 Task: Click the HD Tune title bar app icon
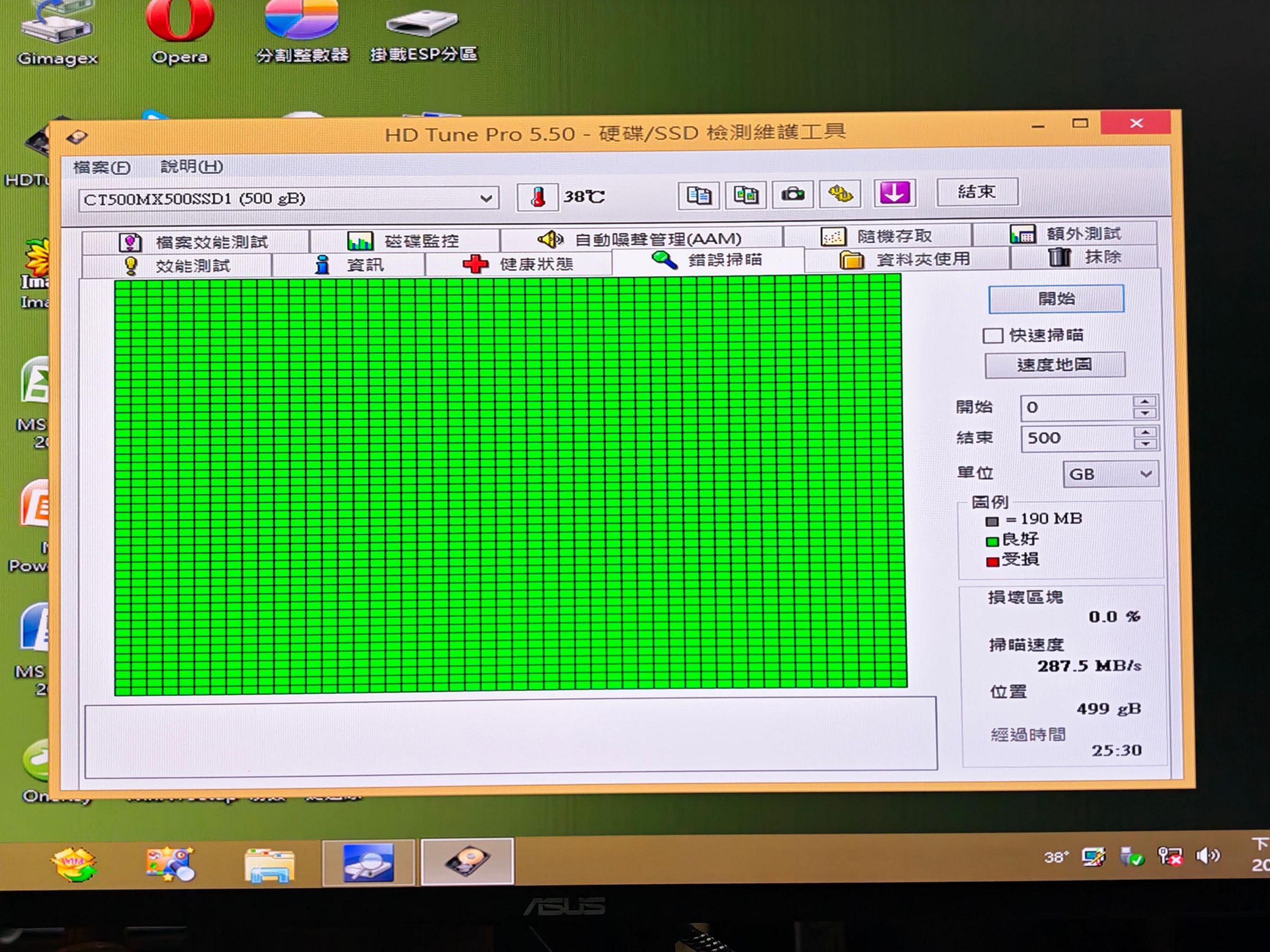[x=77, y=138]
